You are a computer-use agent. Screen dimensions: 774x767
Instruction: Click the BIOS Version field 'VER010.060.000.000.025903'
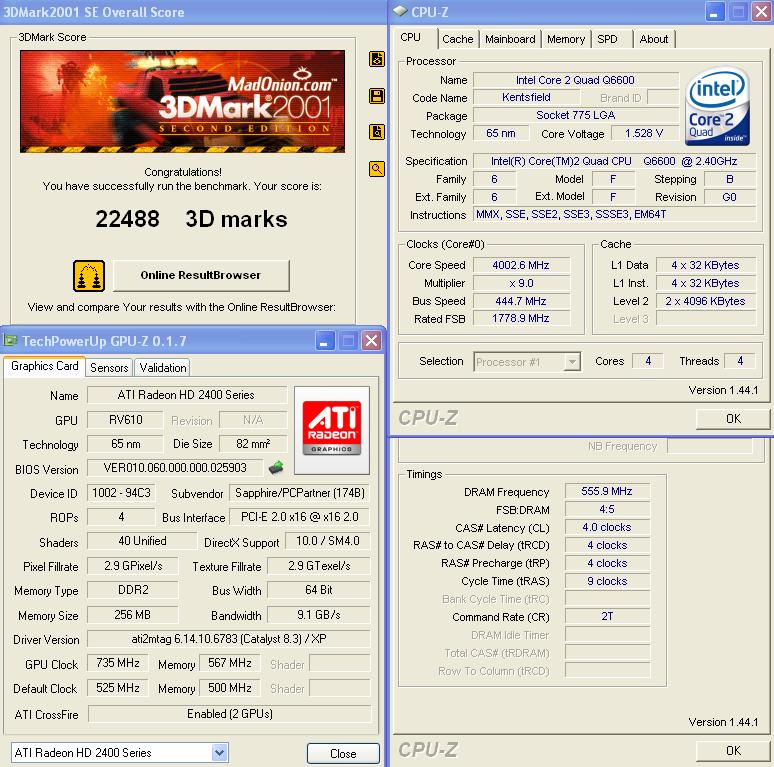click(x=175, y=468)
